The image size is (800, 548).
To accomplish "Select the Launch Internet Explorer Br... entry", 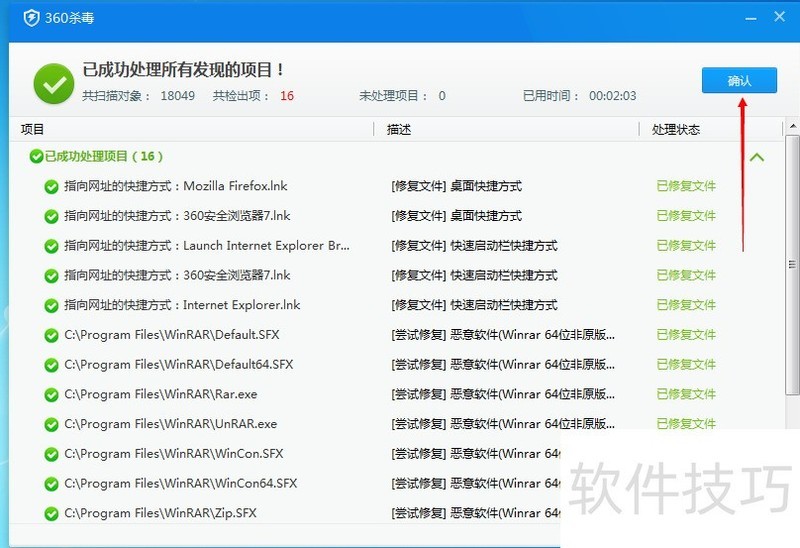I will [x=207, y=245].
